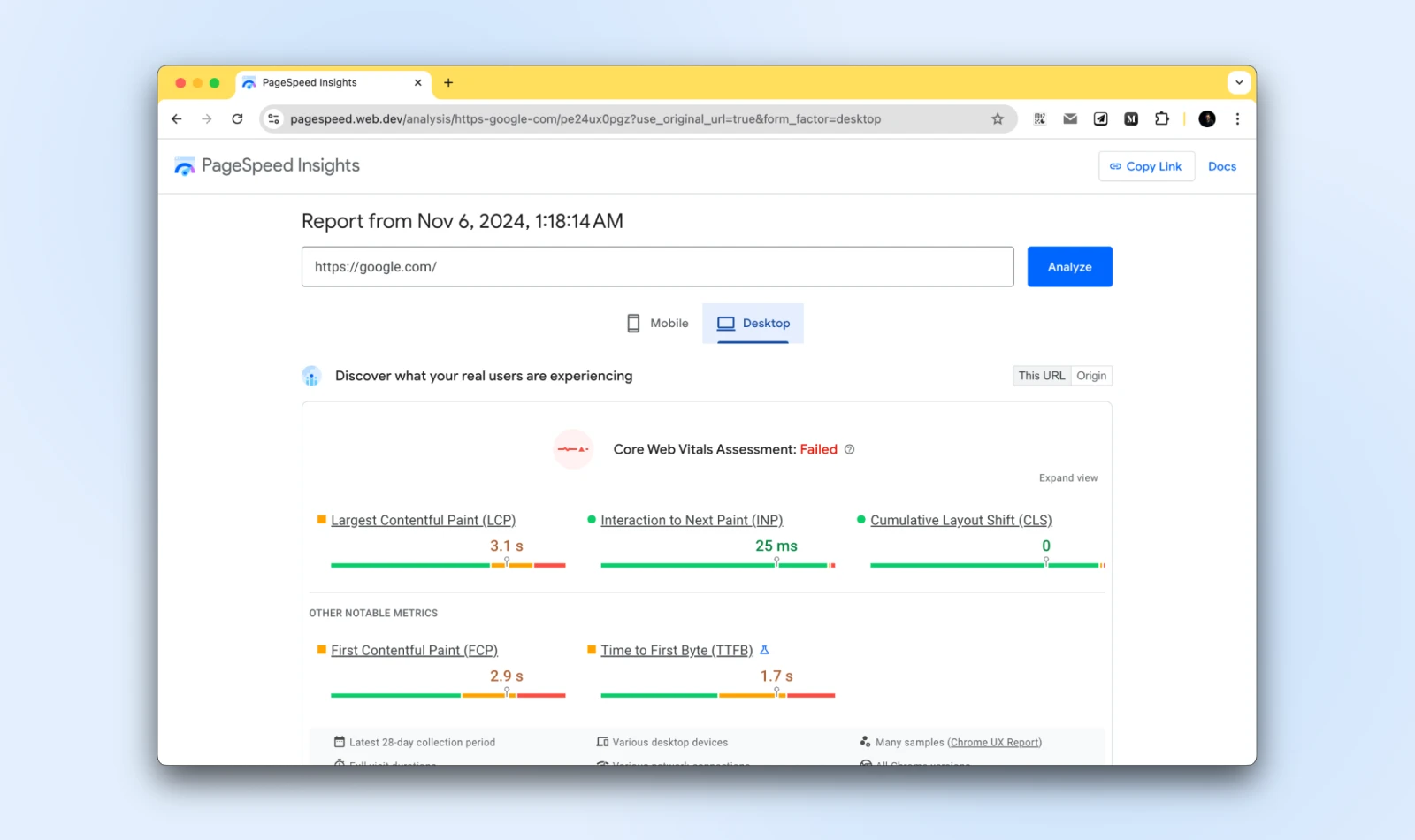Viewport: 1415px width, 840px height.
Task: Click the 1.7 s TTFB value
Action: point(776,676)
